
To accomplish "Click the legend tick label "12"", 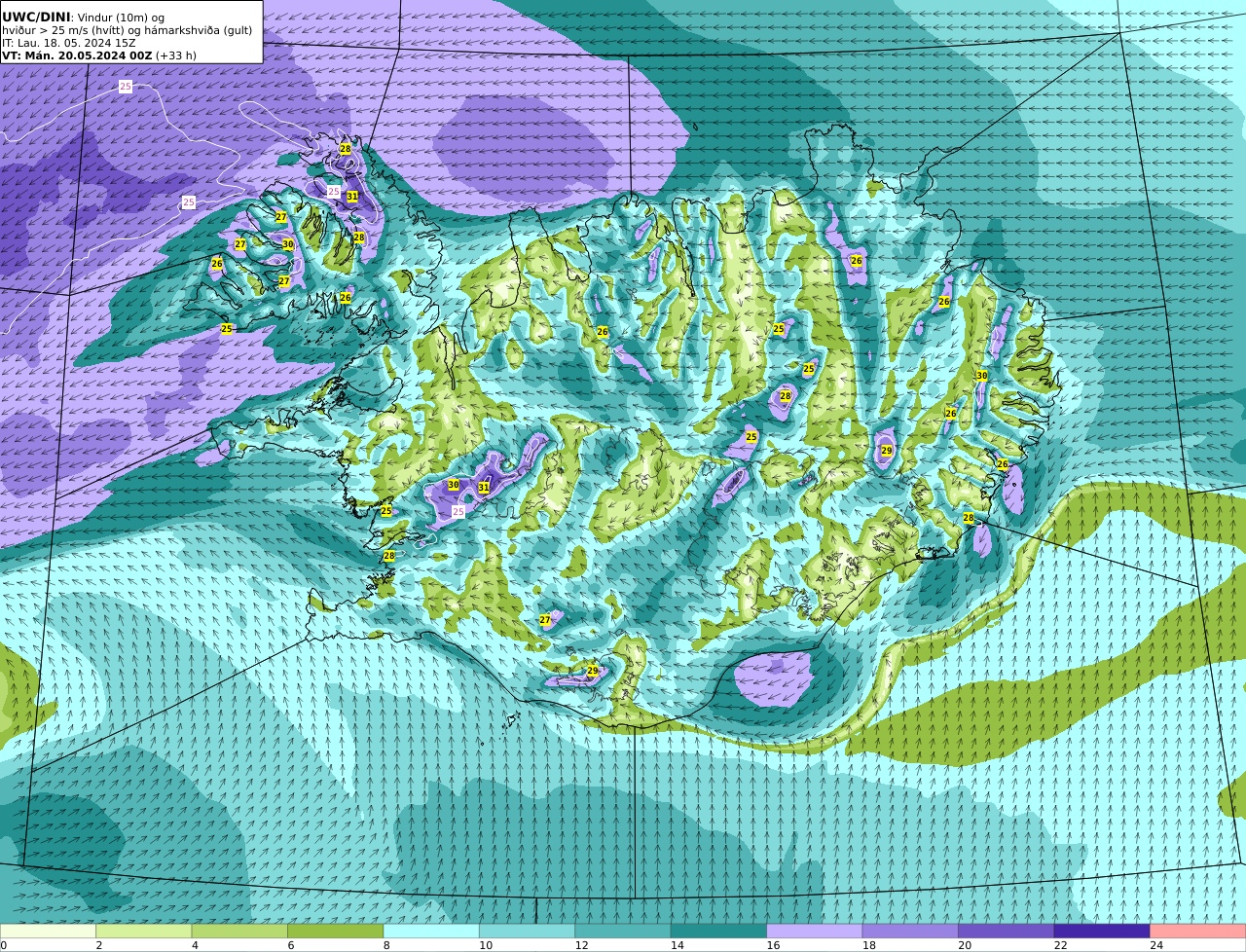I will pyautogui.click(x=581, y=945).
